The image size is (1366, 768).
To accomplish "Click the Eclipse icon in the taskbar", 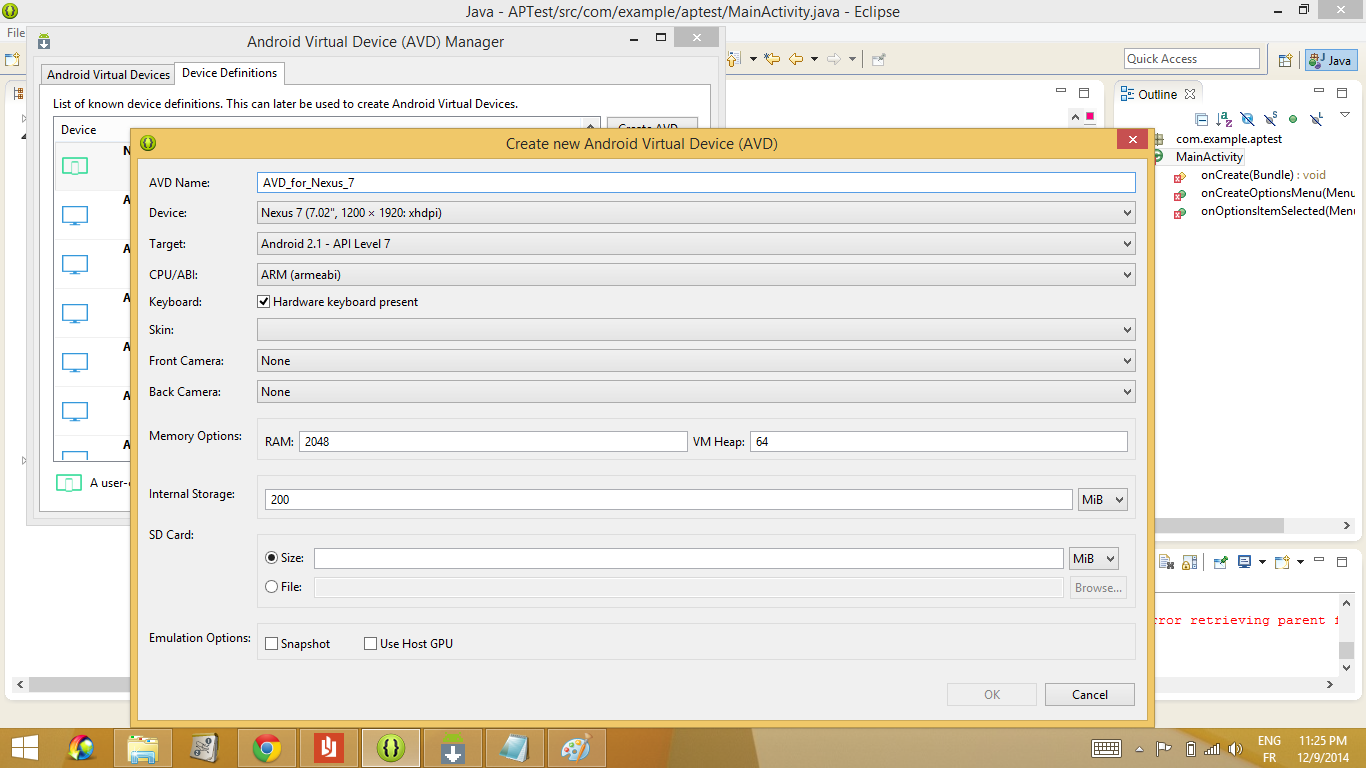I will click(390, 747).
